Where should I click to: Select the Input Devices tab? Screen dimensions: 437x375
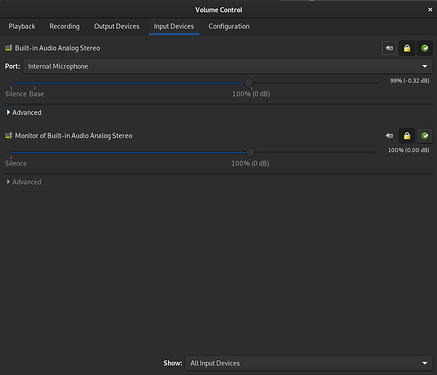[x=174, y=26]
